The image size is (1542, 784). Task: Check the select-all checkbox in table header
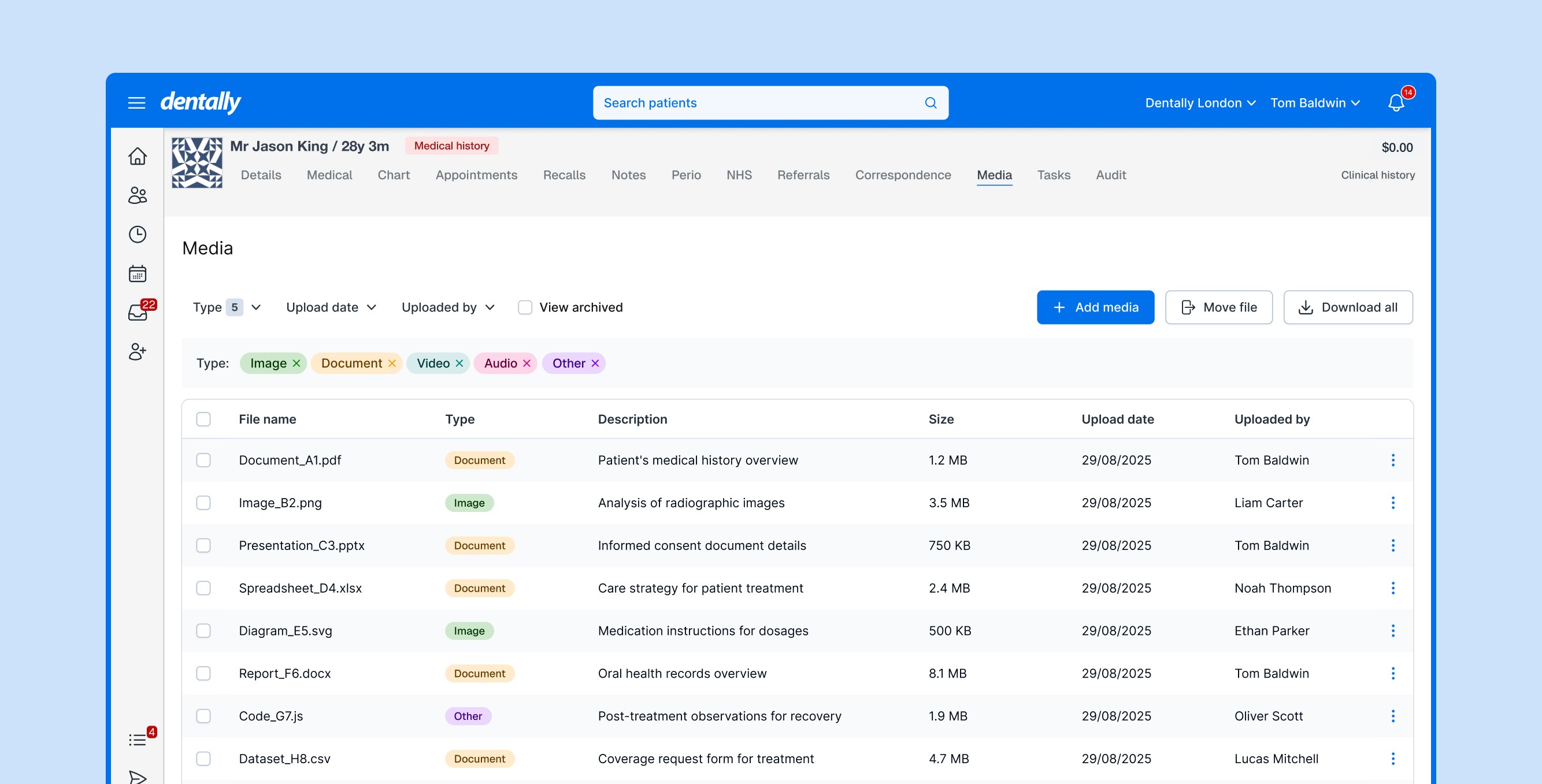click(x=203, y=419)
